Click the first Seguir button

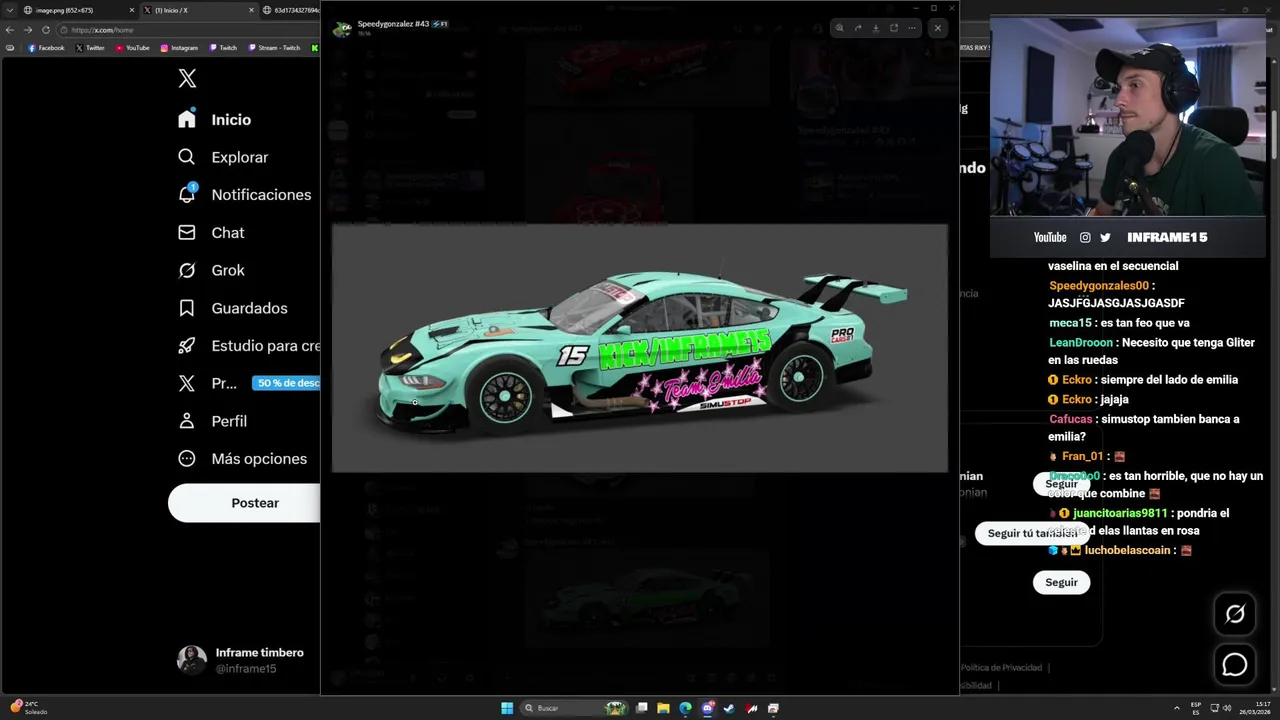(1061, 484)
